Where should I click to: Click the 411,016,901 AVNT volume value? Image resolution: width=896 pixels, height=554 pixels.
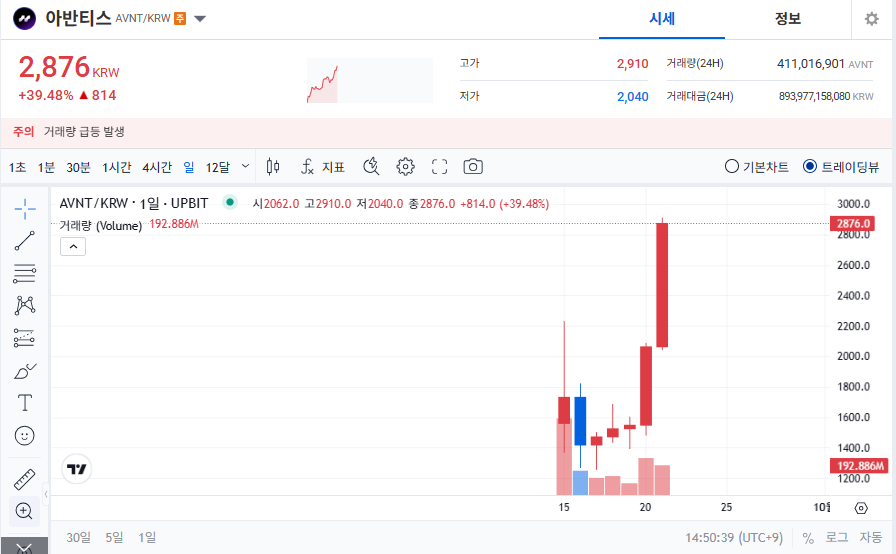825,64
